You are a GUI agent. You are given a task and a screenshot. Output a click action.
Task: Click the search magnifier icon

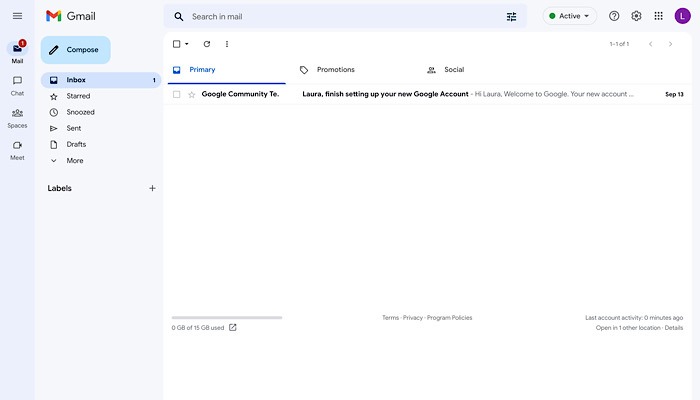[179, 17]
